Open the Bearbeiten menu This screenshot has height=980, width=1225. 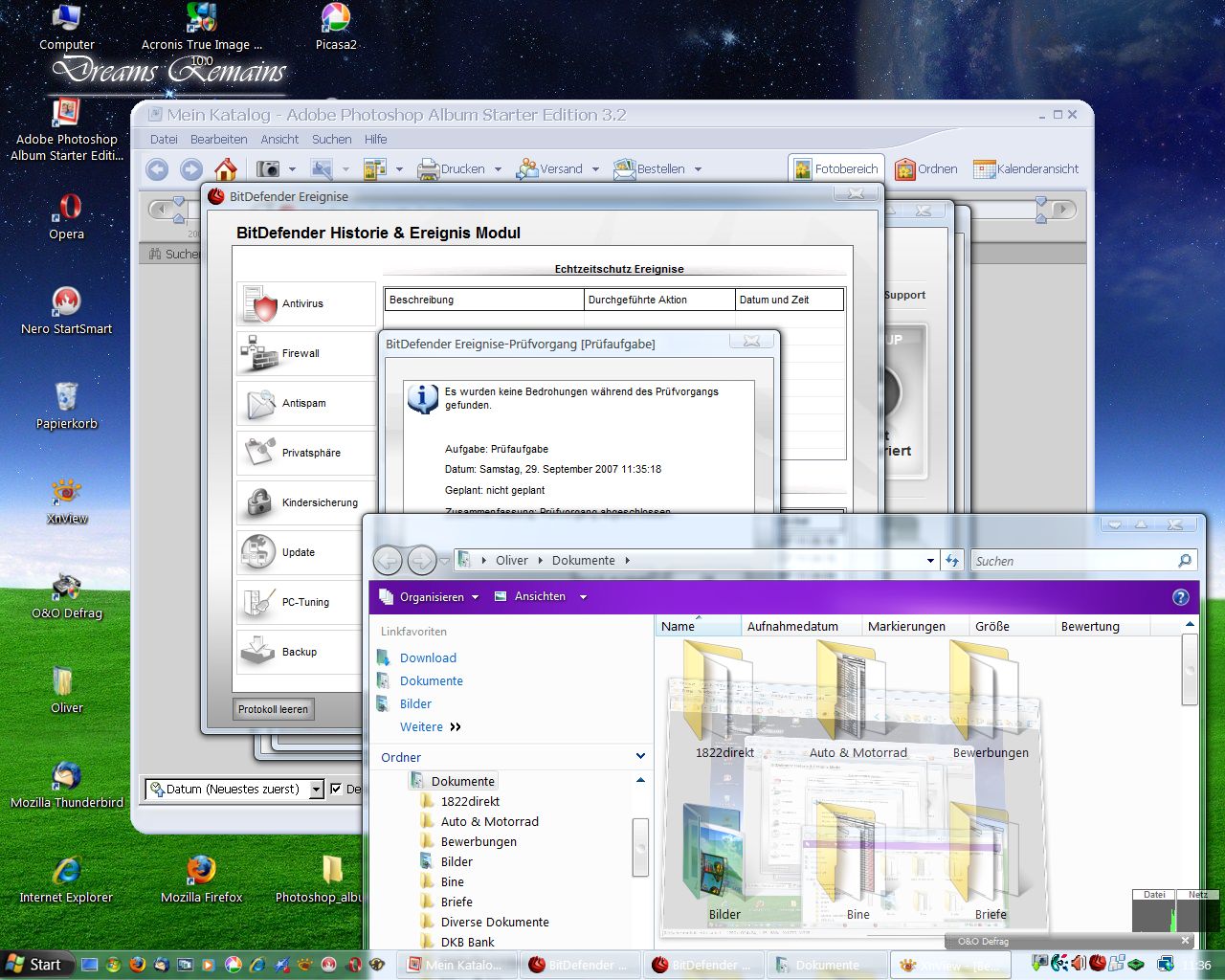218,140
